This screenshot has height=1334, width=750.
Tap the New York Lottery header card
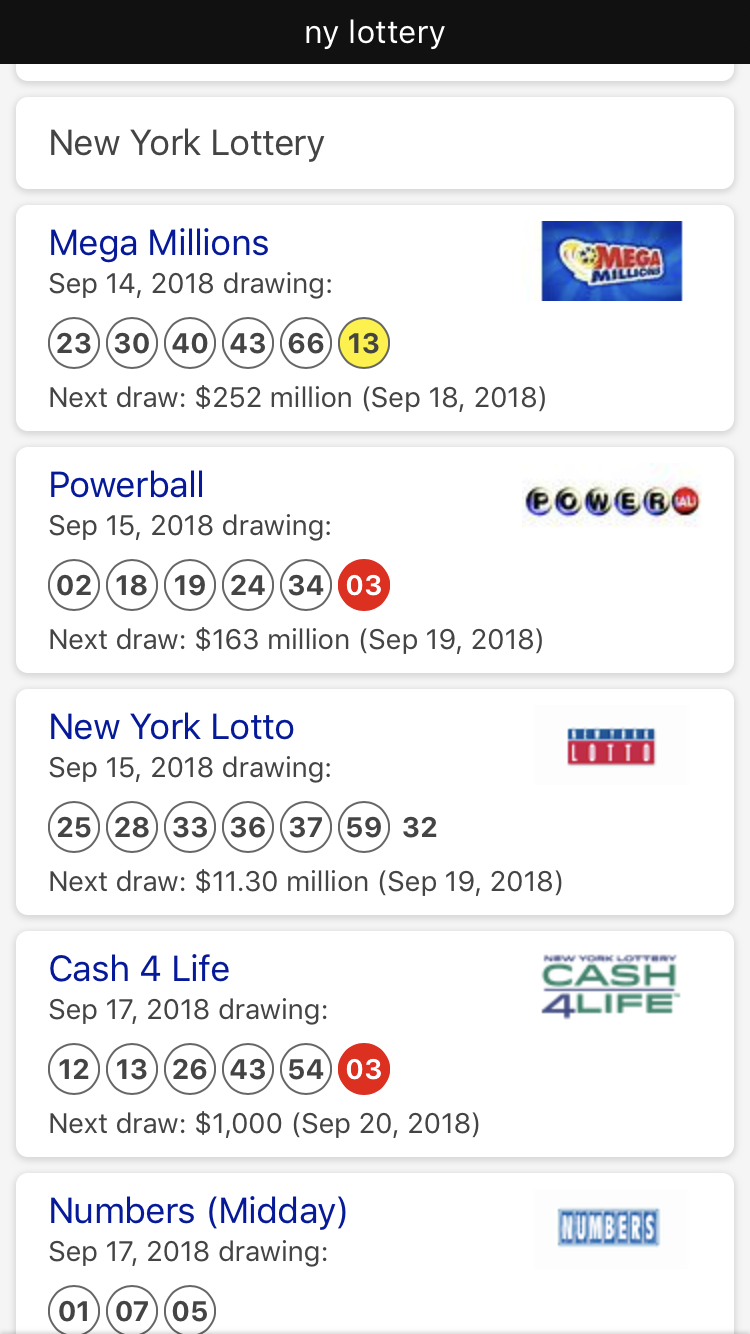375,143
